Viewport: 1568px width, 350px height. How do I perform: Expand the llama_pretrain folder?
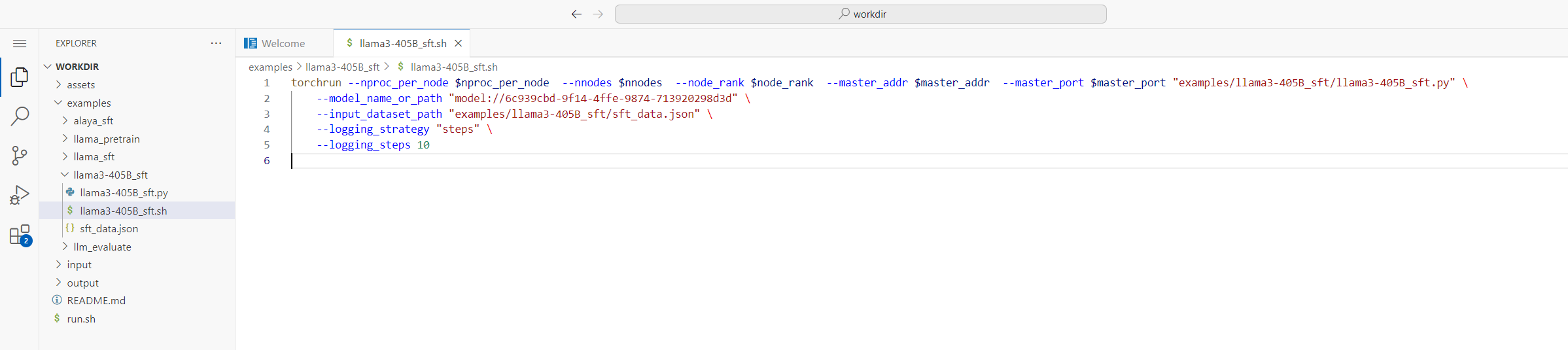click(106, 139)
